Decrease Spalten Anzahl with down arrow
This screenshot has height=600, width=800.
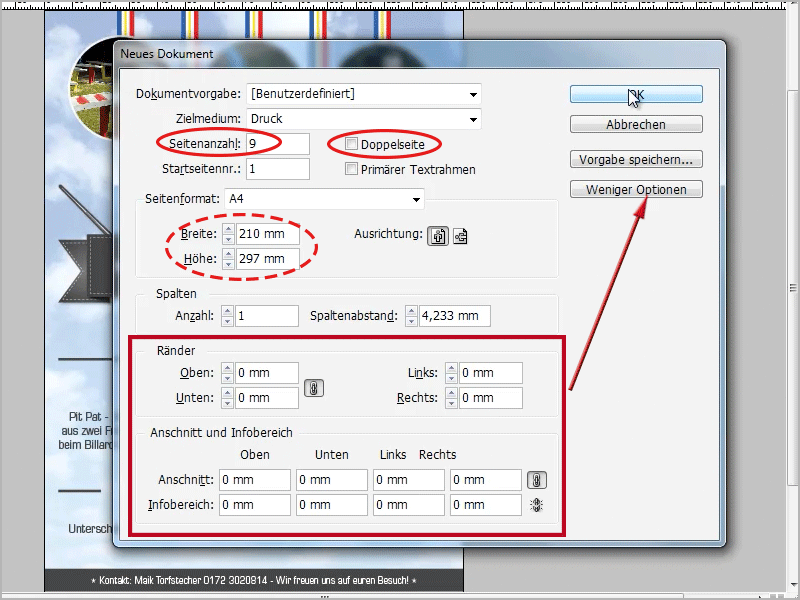(228, 321)
